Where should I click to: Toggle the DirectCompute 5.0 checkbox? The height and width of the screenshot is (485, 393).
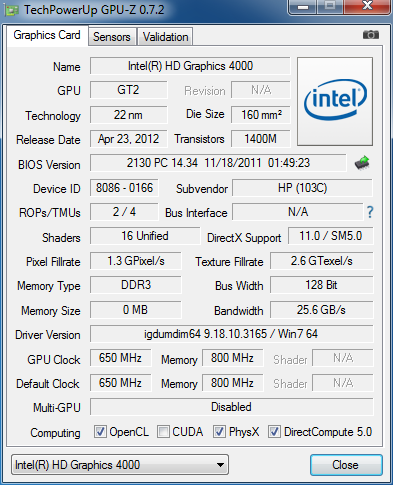click(x=274, y=432)
